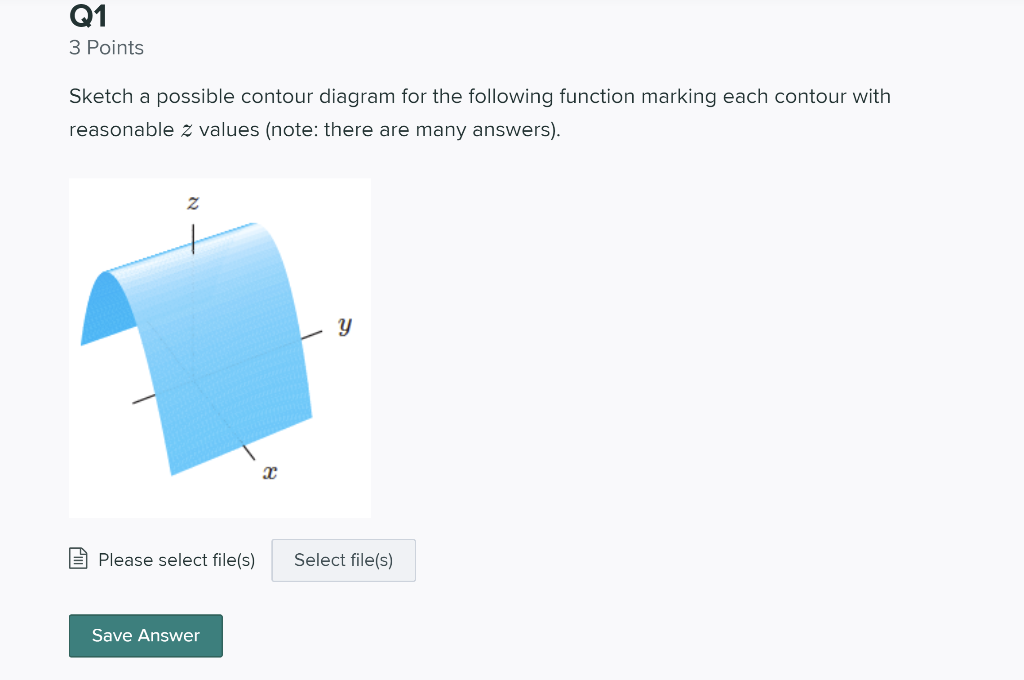1024x680 pixels.
Task: Click the Select file(s) button
Action: coord(344,560)
